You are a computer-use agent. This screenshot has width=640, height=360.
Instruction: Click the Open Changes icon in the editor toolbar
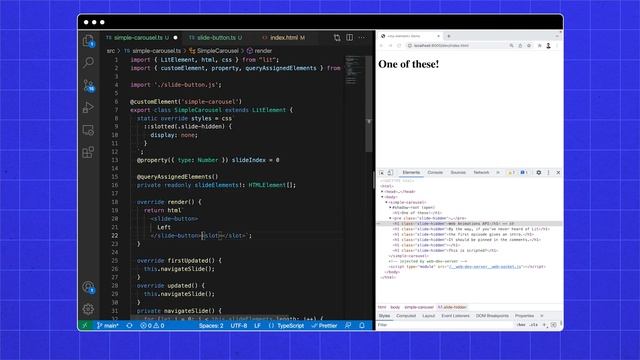point(337,38)
